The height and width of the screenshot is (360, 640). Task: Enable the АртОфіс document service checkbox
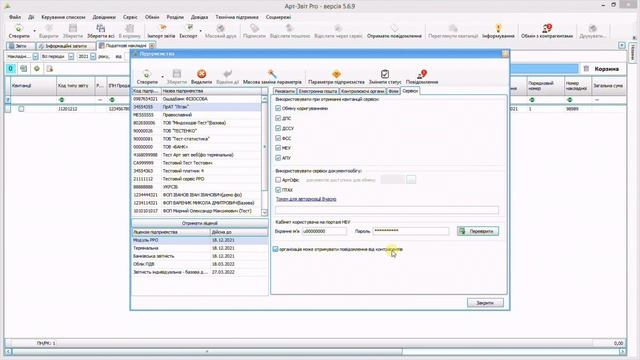pos(278,180)
